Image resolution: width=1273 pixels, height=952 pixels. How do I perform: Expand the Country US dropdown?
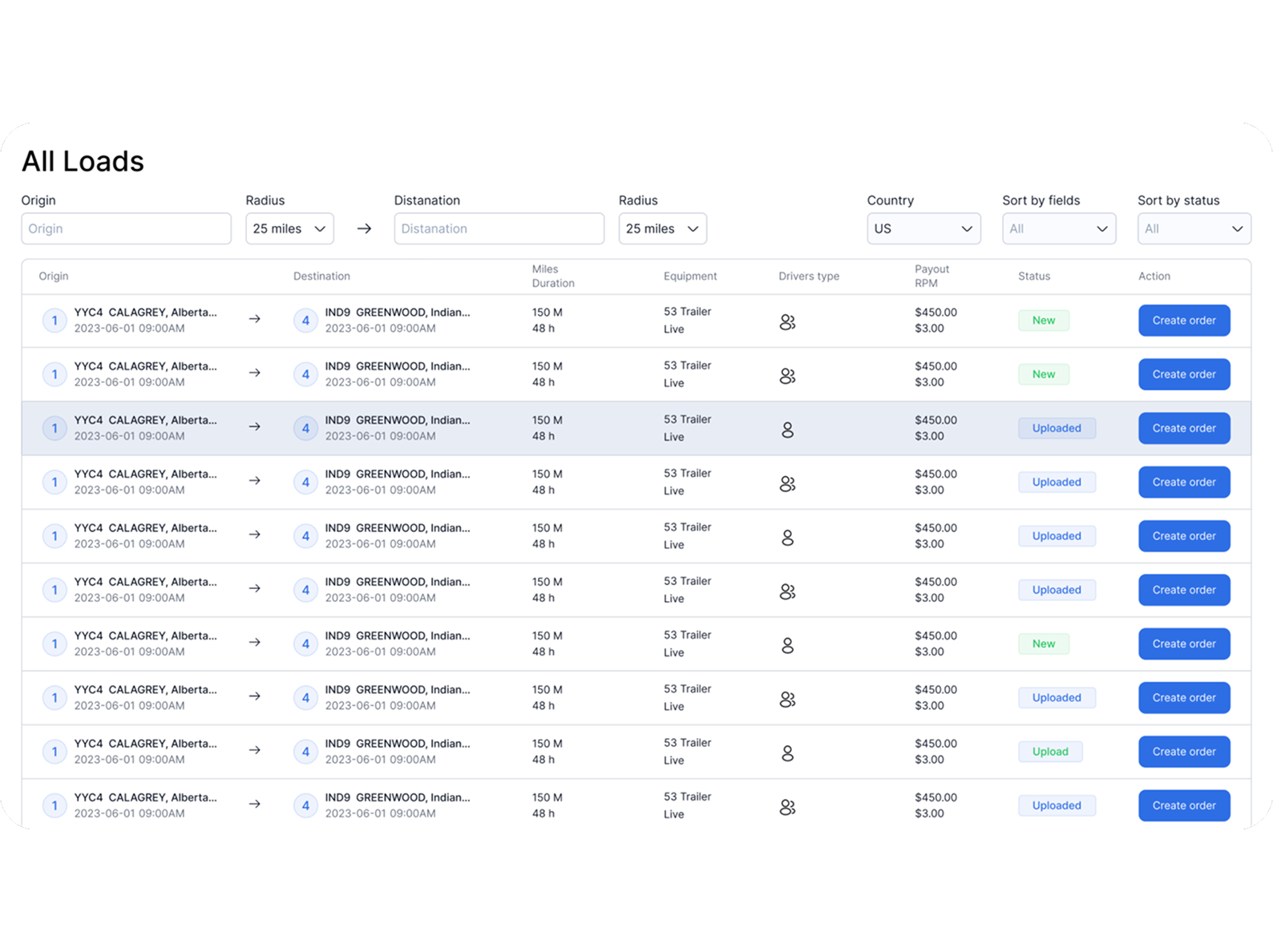[x=923, y=229]
